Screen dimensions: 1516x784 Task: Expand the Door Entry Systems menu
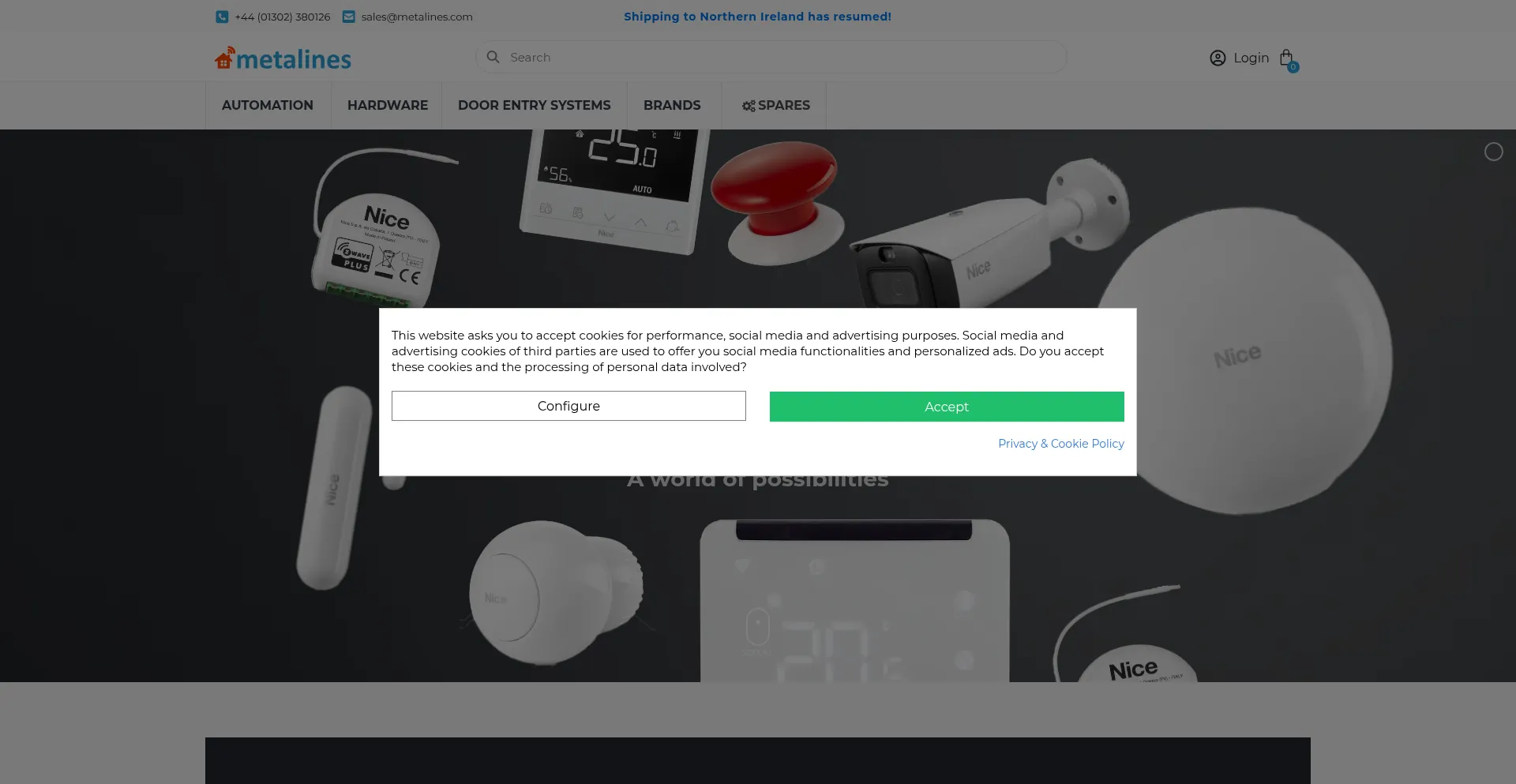point(534,105)
